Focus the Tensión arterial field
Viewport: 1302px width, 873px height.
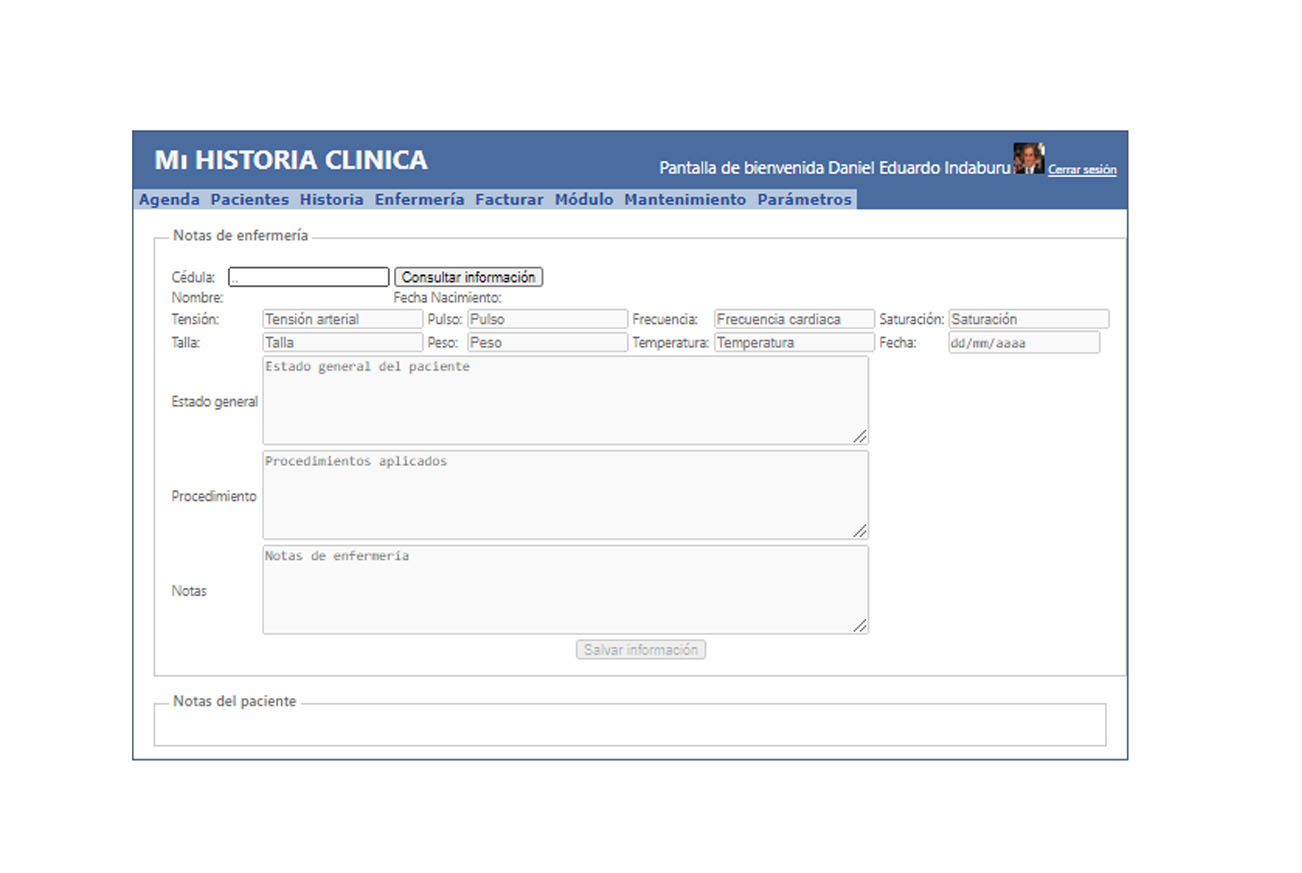343,319
